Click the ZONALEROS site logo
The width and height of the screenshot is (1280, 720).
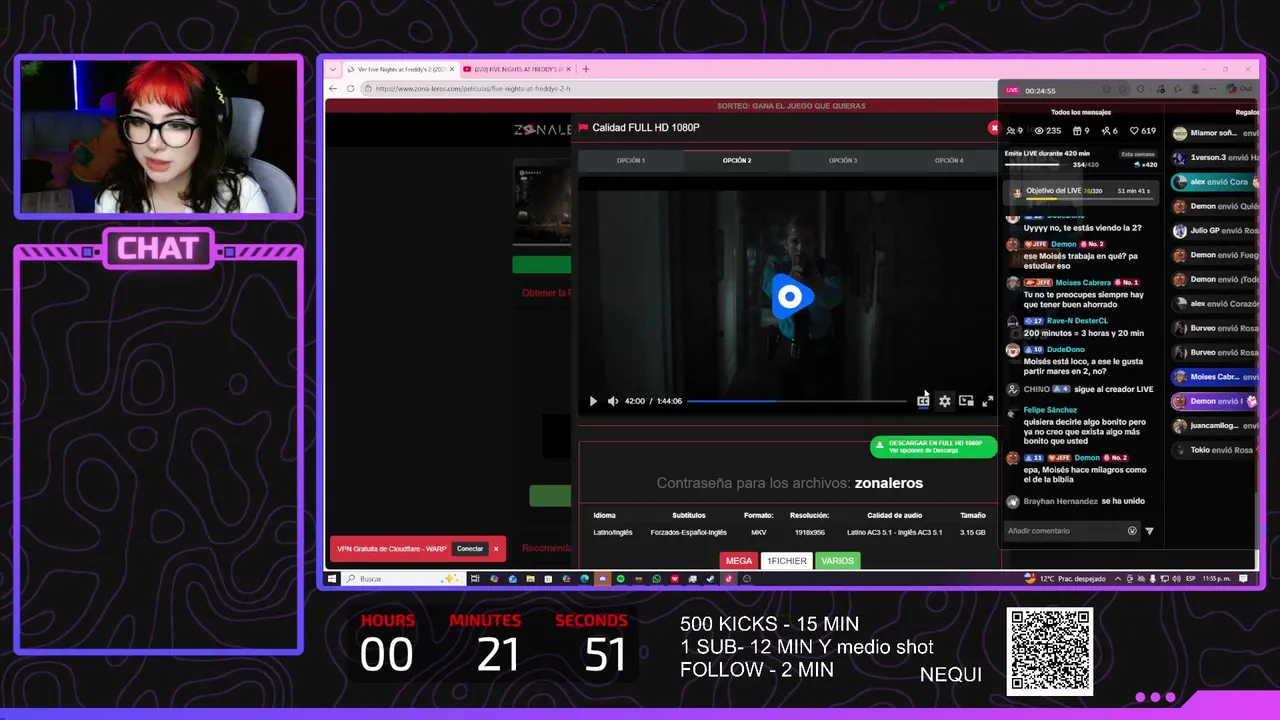pos(542,129)
